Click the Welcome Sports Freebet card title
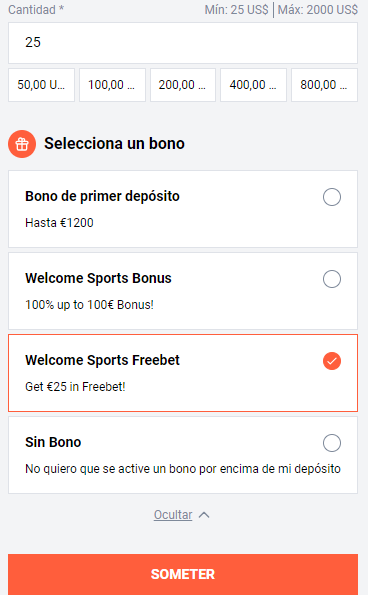The image size is (368, 595). (102, 360)
